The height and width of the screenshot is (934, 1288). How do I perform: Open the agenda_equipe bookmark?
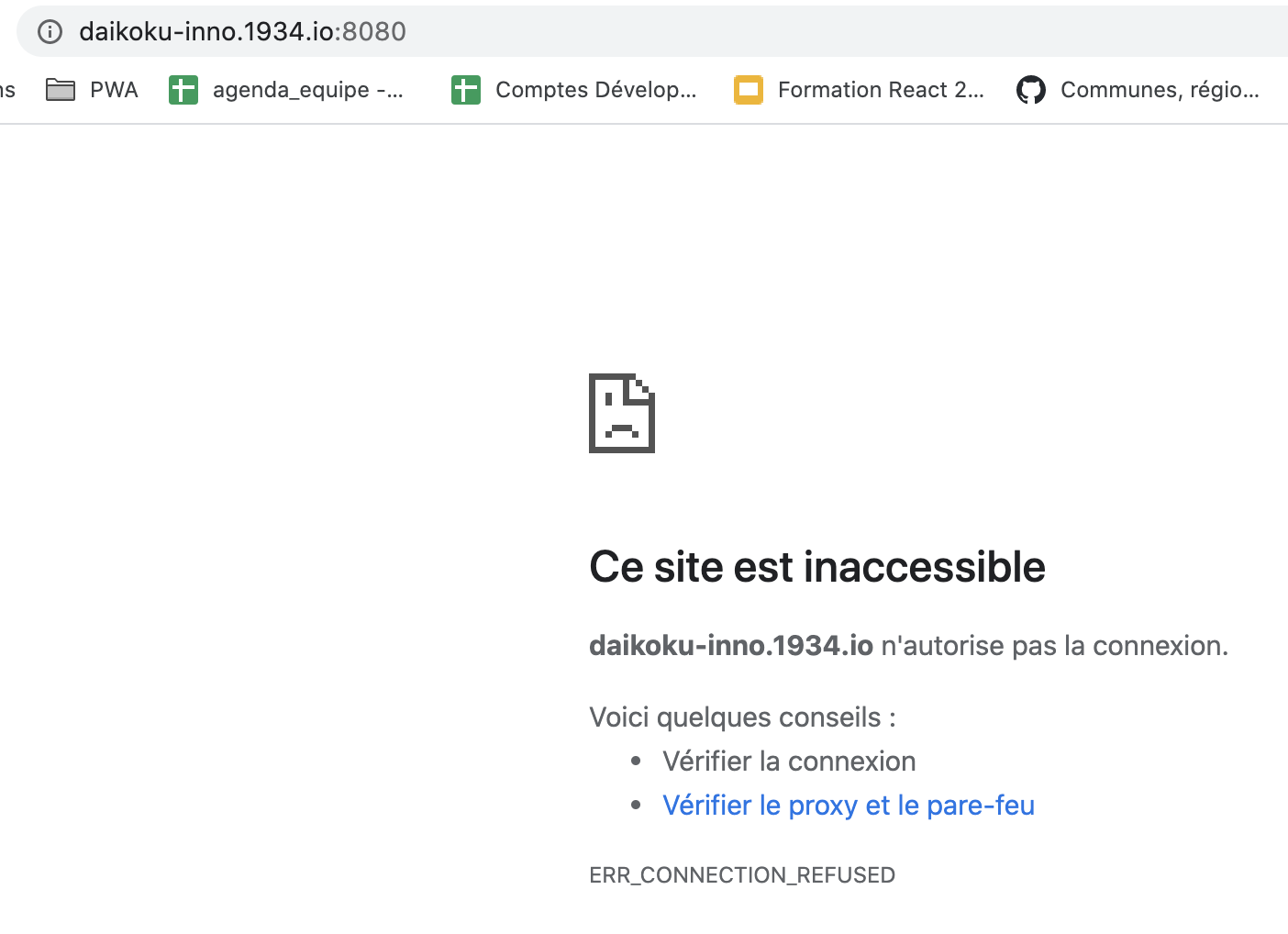[306, 89]
